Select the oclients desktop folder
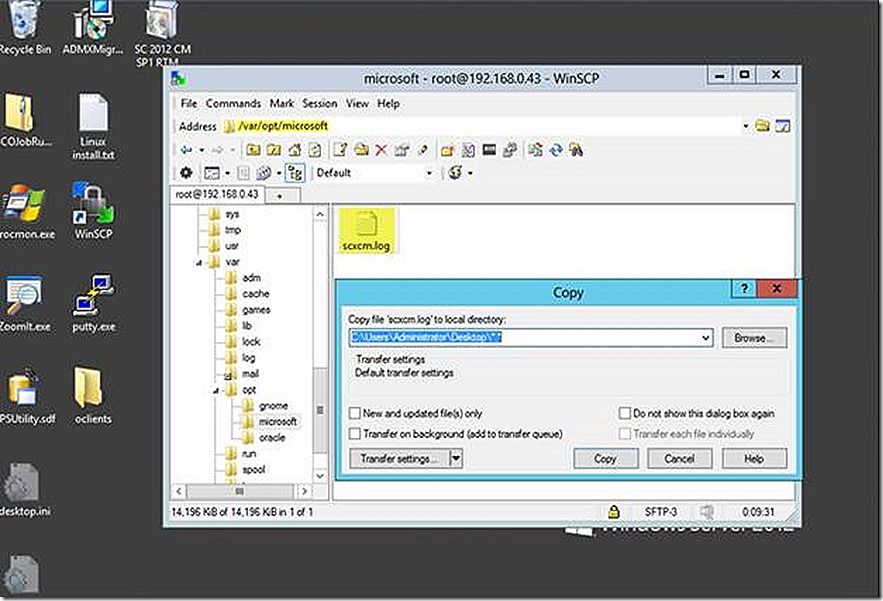This screenshot has height=601, width=883. click(x=93, y=395)
